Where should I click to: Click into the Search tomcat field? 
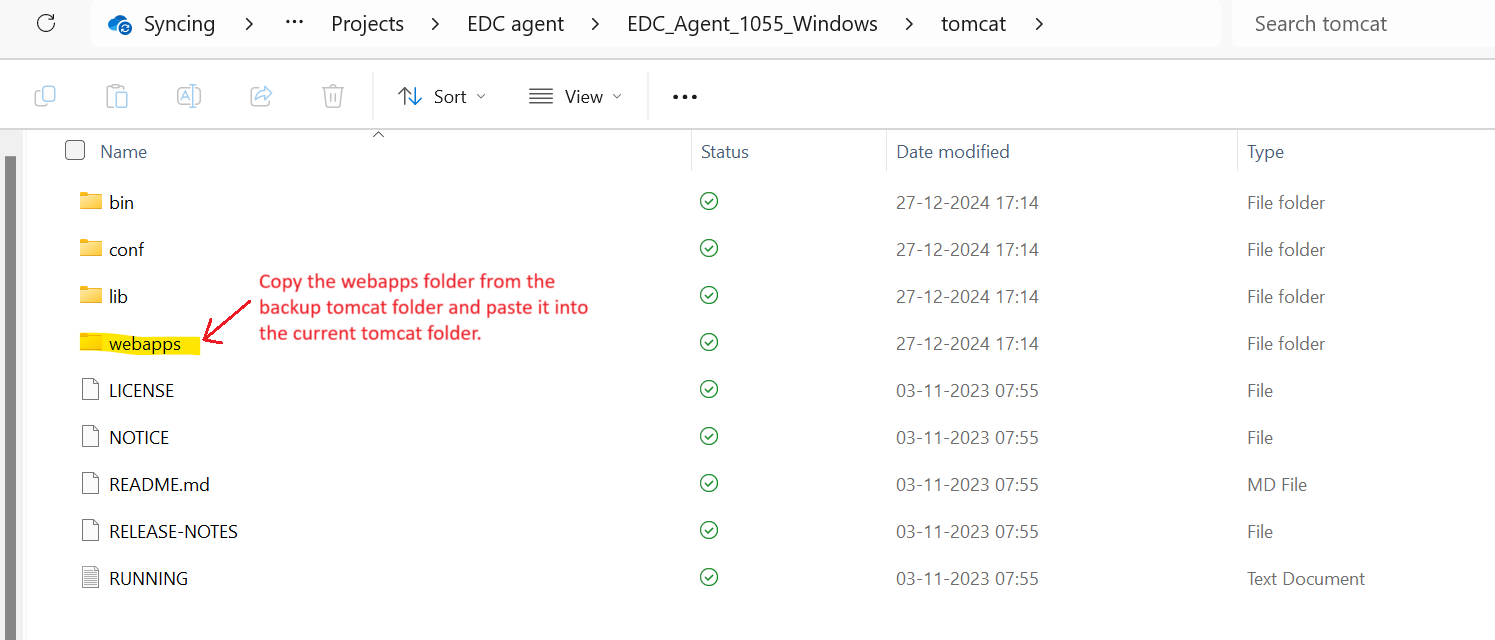tap(1363, 24)
